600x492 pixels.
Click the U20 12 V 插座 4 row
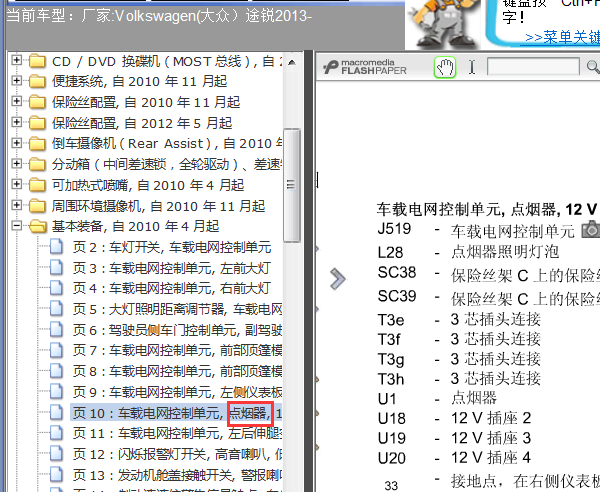[x=455, y=458]
